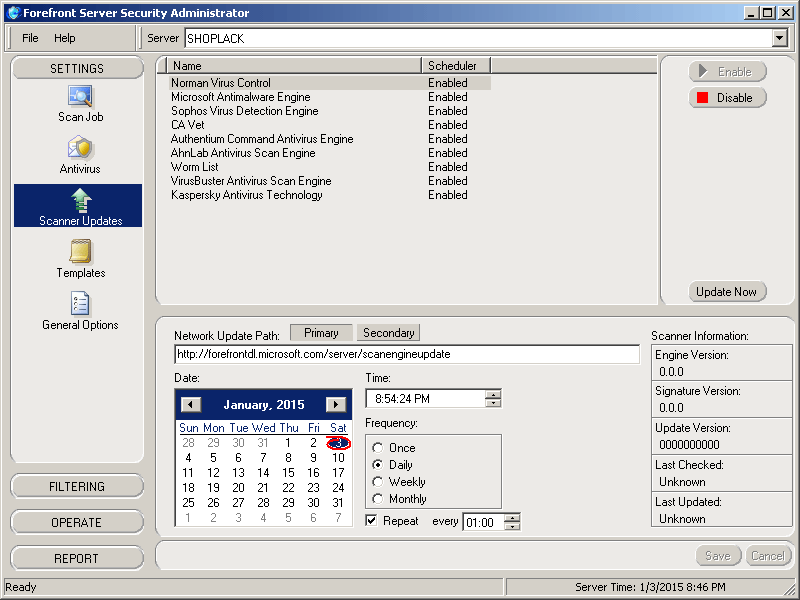
Task: Increase the Time value with up arrow
Action: [493, 394]
